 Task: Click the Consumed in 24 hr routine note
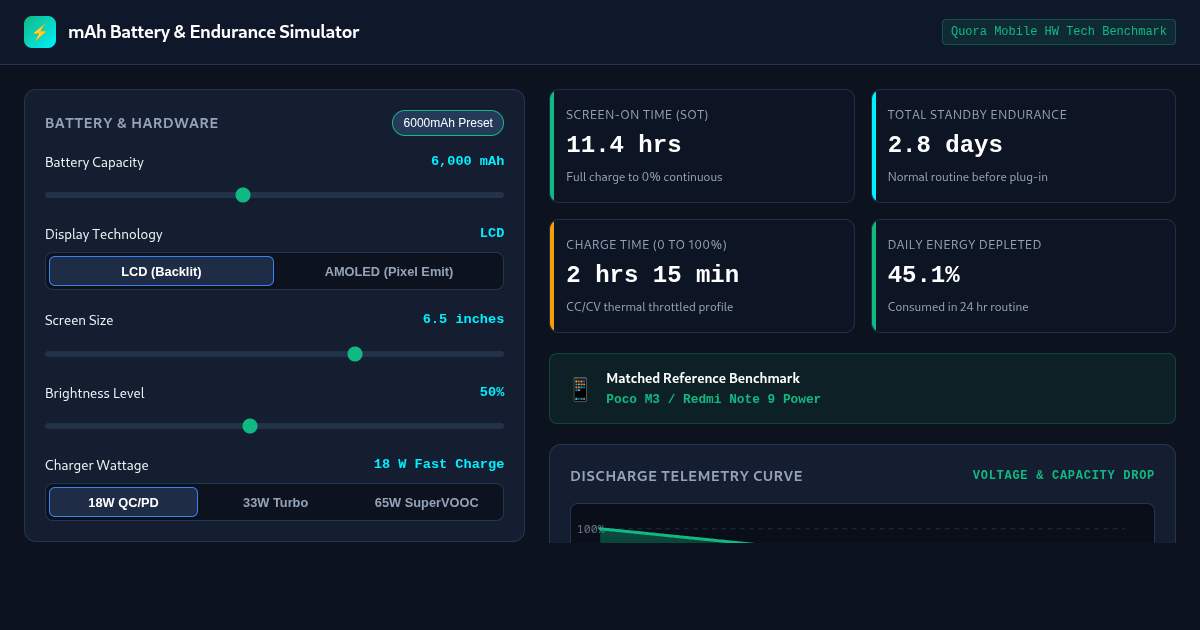tap(958, 307)
